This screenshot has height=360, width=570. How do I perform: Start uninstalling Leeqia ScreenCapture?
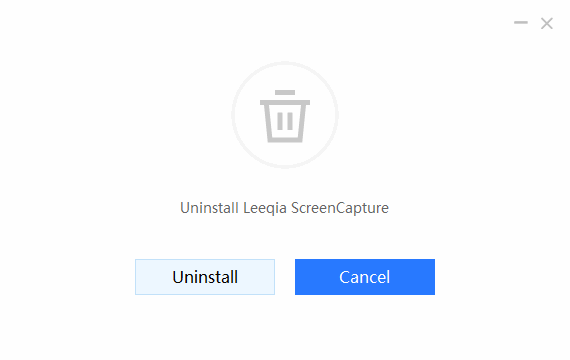[x=205, y=277]
